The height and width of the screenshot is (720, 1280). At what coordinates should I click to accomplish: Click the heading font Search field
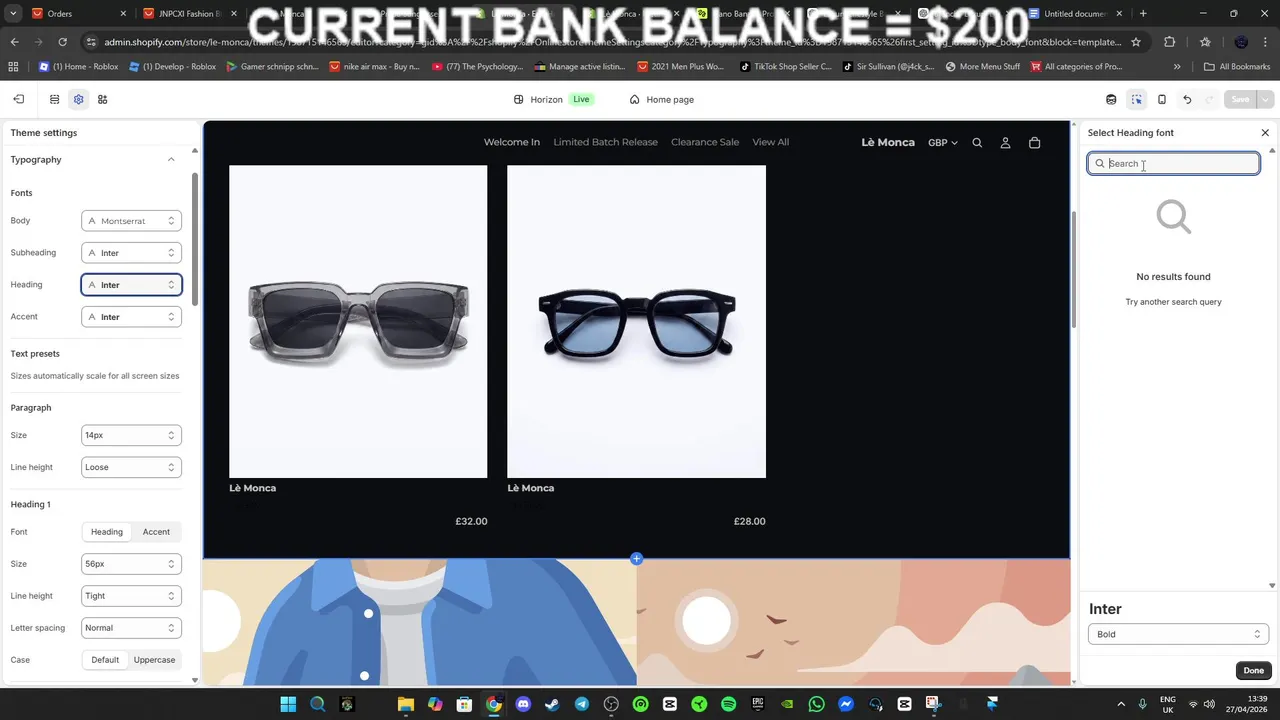coord(1173,164)
